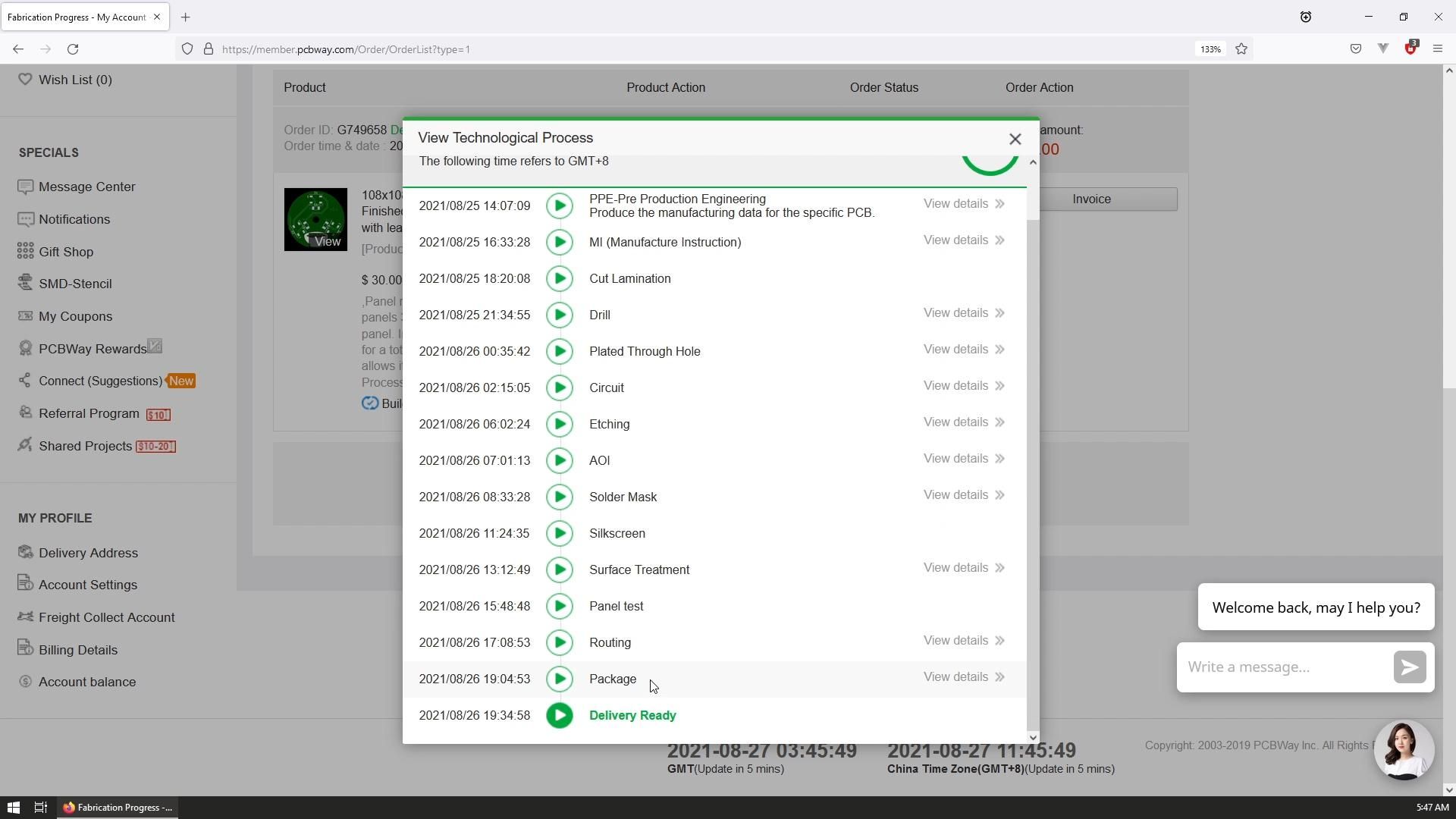Reload the page with refresh icon
Image resolution: width=1456 pixels, height=819 pixels.
tap(73, 49)
